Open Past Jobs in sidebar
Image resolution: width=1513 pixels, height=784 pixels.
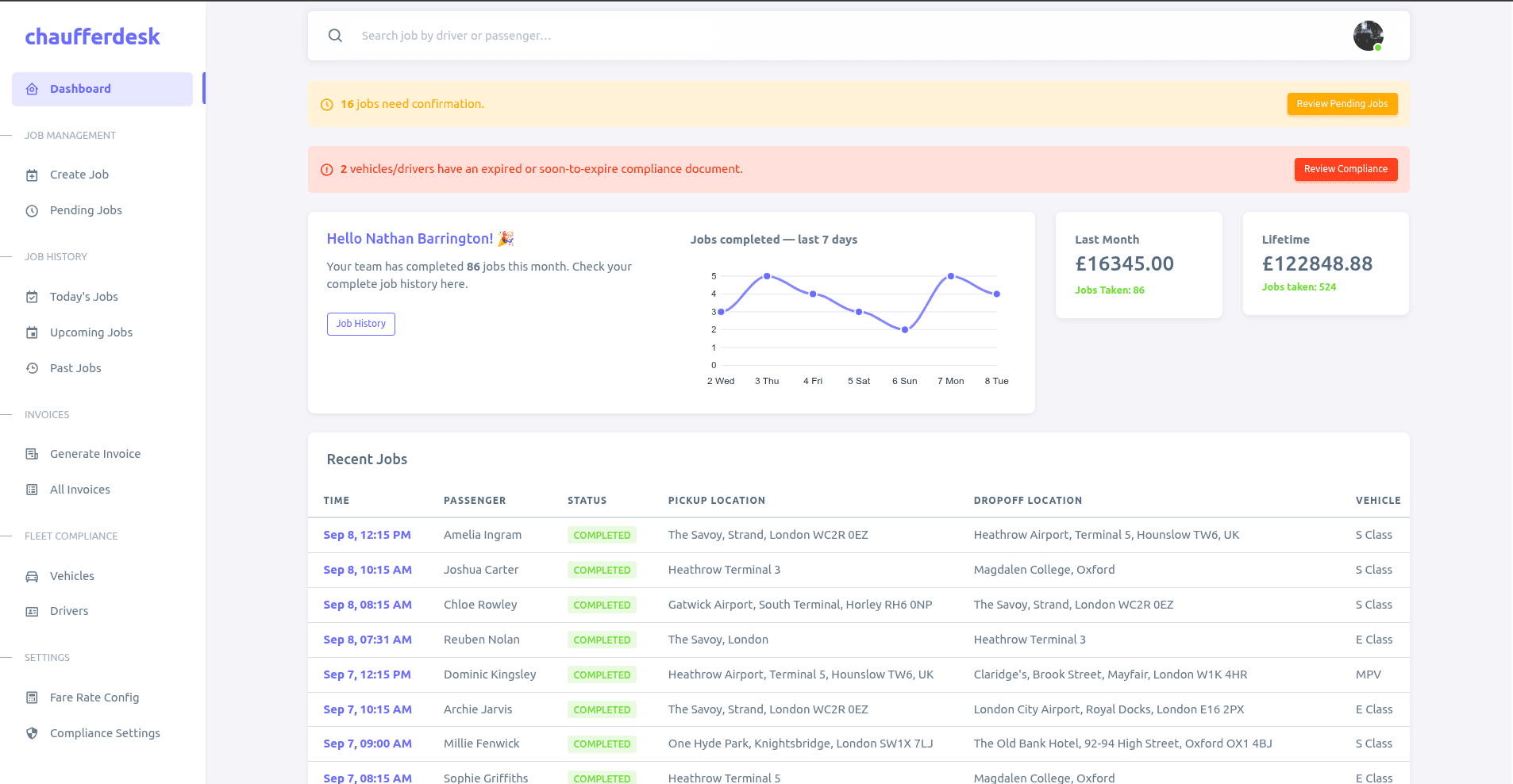tap(102, 368)
